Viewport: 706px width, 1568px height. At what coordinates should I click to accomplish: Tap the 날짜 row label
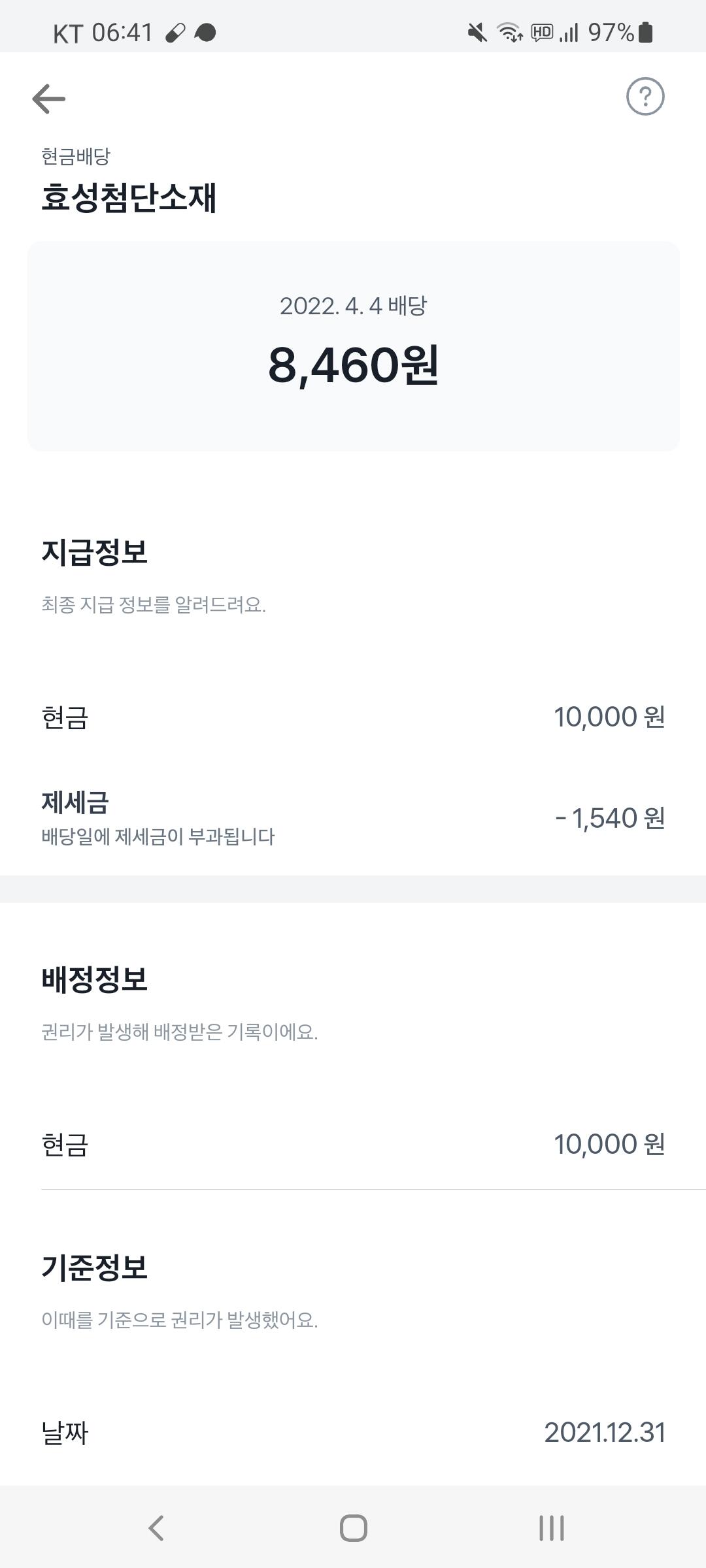coord(65,1433)
